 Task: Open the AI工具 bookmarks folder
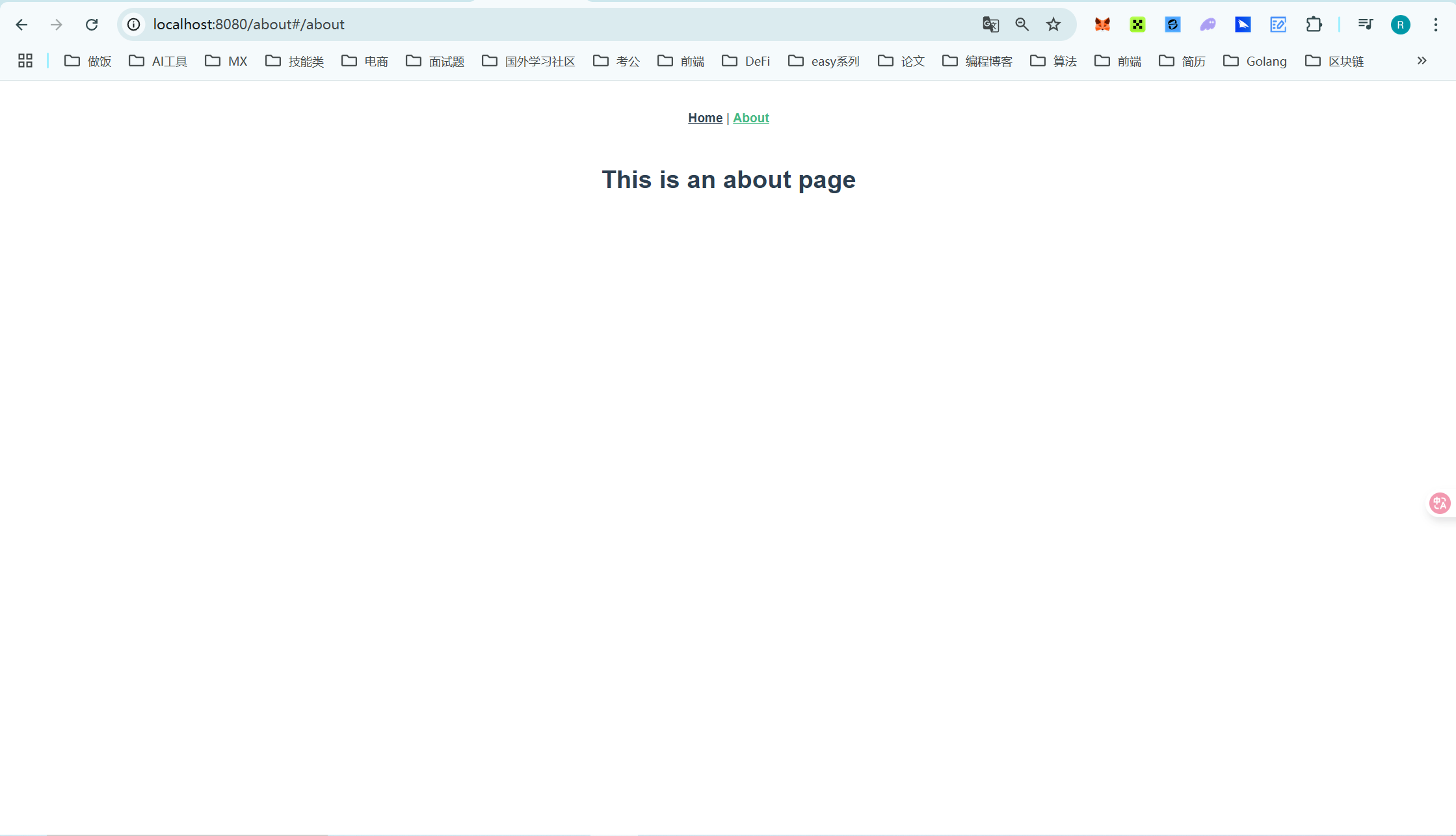point(158,61)
